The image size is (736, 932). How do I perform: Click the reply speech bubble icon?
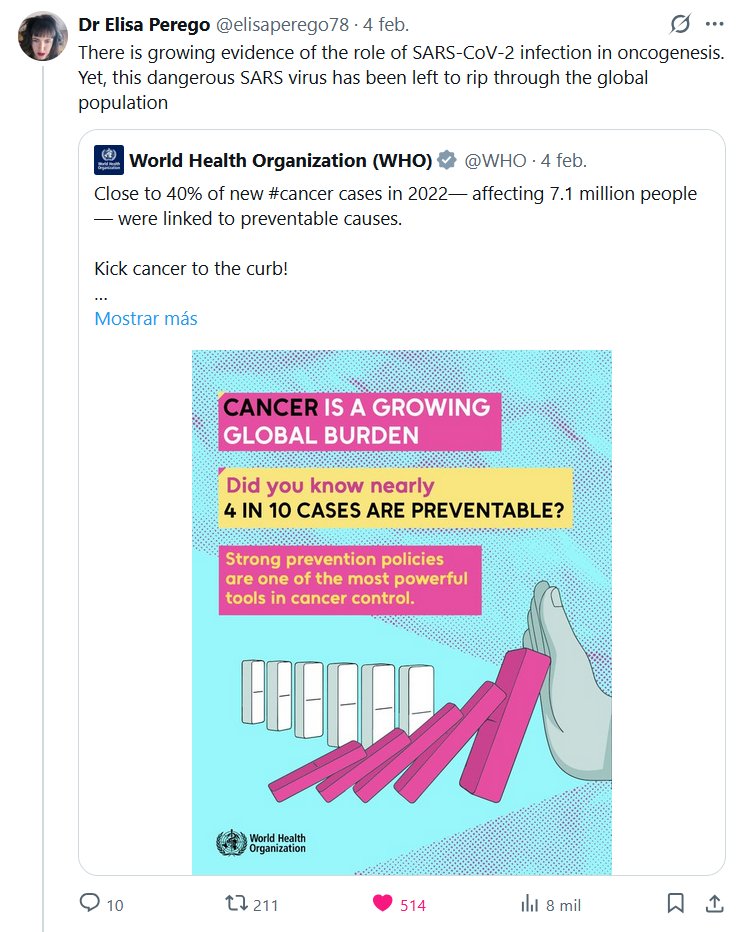[90, 904]
